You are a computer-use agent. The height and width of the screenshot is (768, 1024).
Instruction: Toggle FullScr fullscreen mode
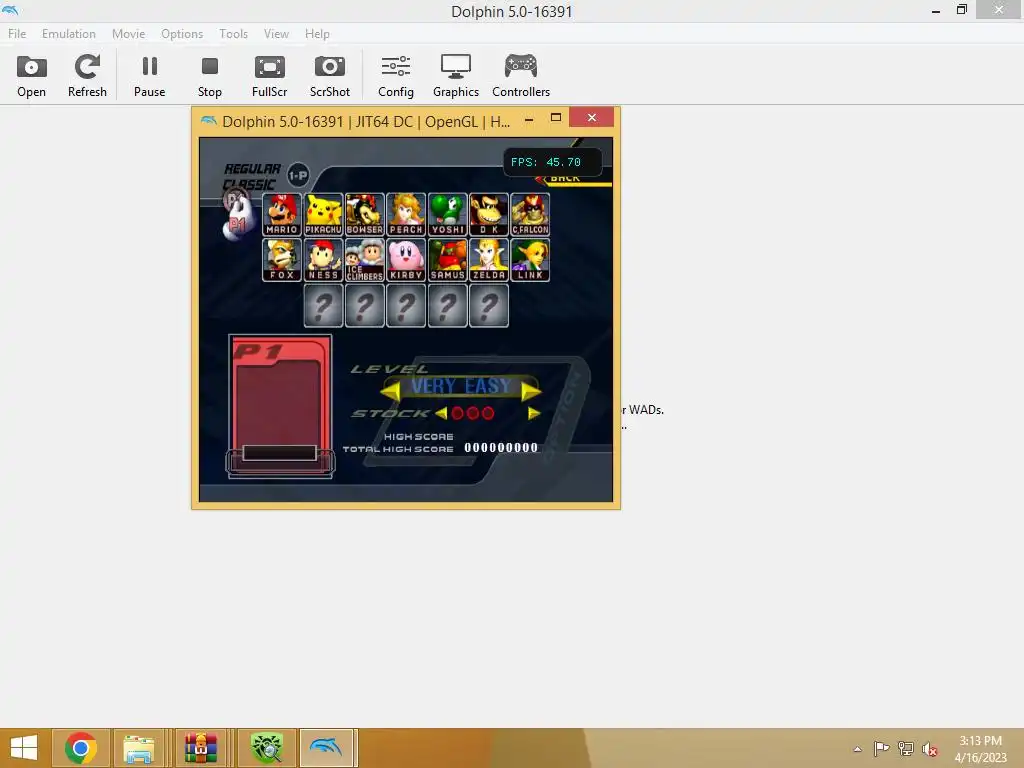[x=270, y=75]
